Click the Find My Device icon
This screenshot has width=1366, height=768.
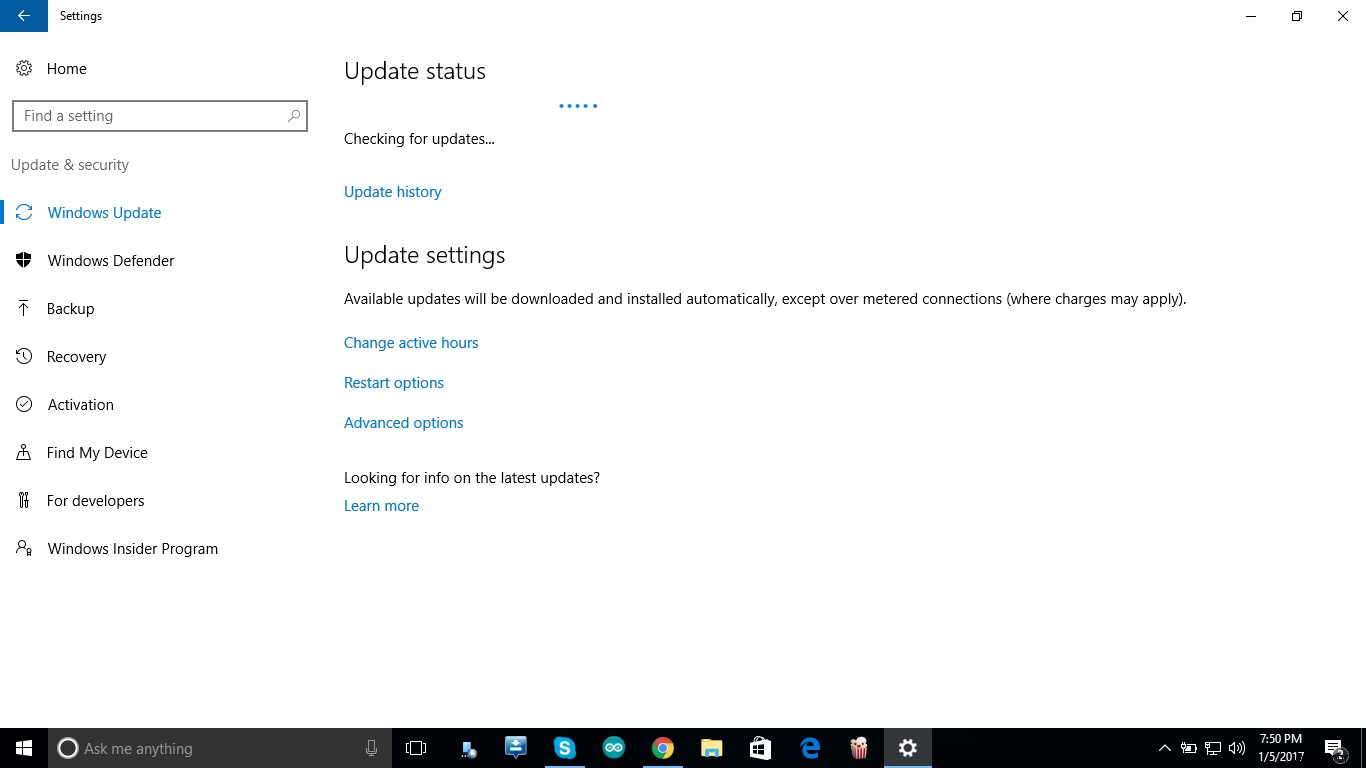point(24,452)
